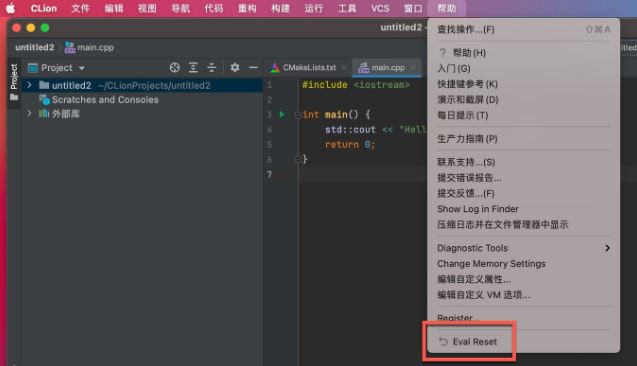
Task: Open the 构建 menu
Action: (x=280, y=9)
